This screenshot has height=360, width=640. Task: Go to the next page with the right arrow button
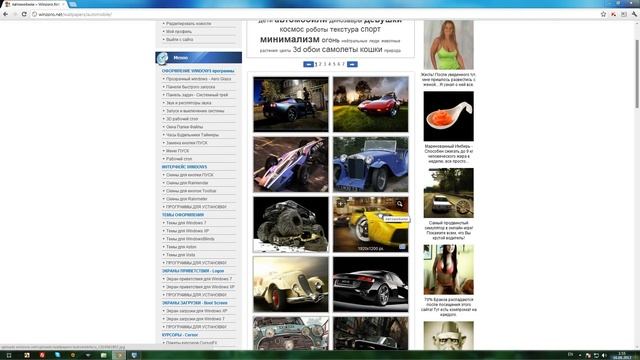[352, 64]
